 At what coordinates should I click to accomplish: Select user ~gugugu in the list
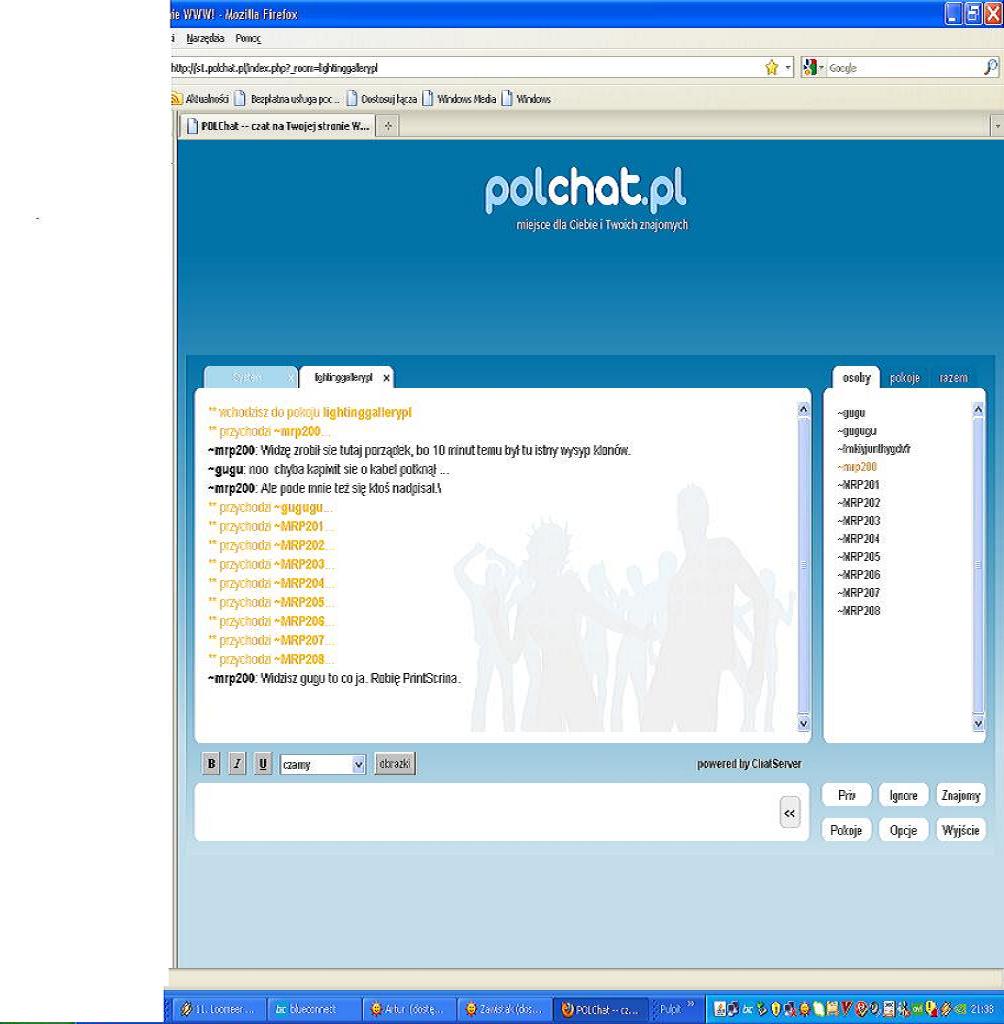tap(857, 431)
